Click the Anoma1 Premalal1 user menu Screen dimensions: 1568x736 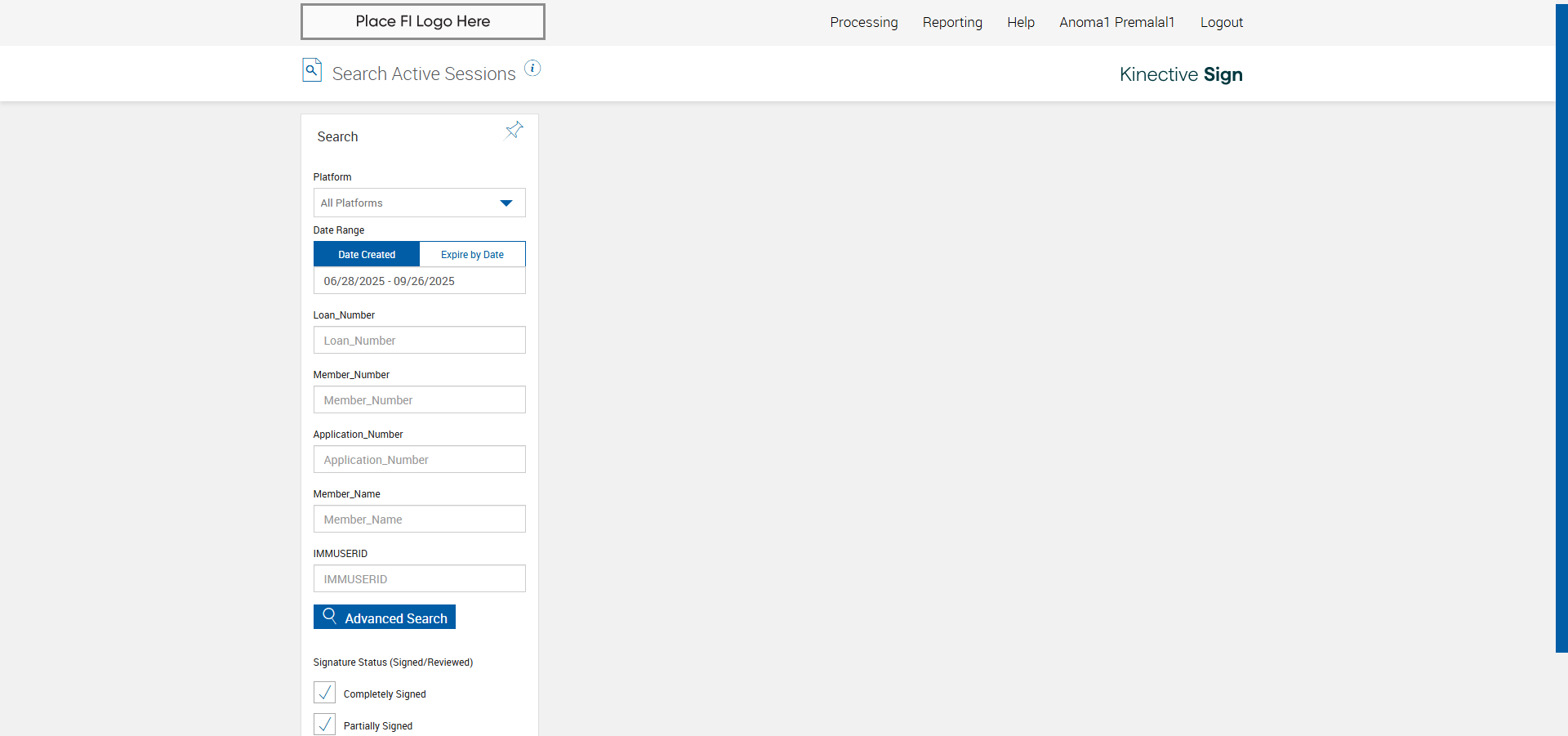[x=1116, y=23]
